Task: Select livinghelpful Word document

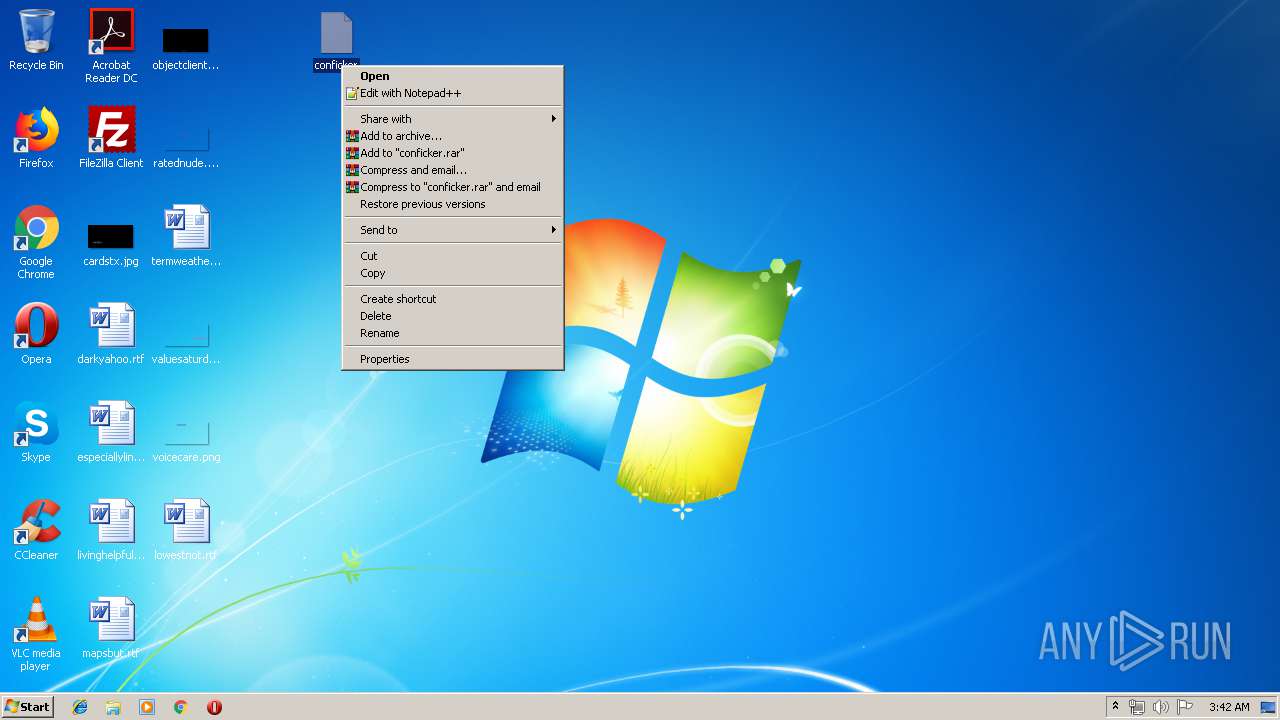Action: tap(111, 530)
